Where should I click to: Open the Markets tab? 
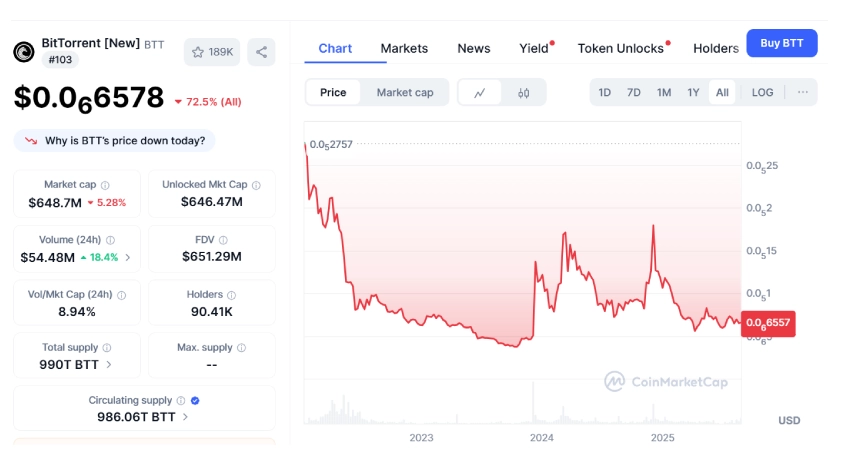(x=404, y=48)
